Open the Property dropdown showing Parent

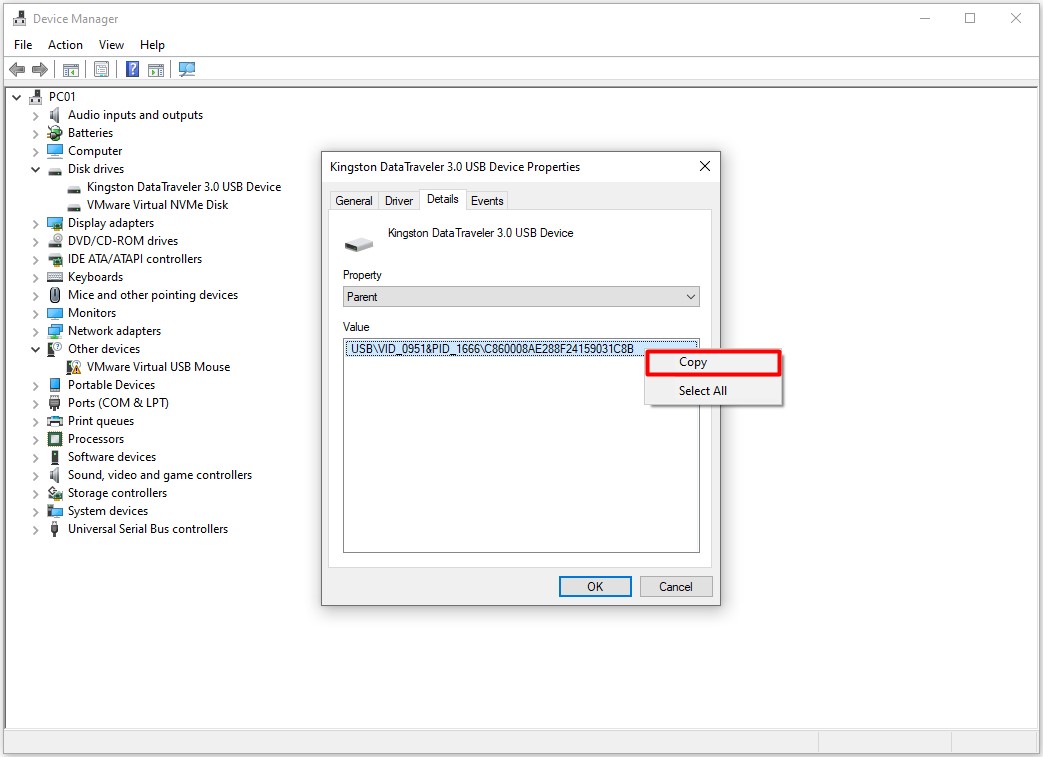[521, 297]
